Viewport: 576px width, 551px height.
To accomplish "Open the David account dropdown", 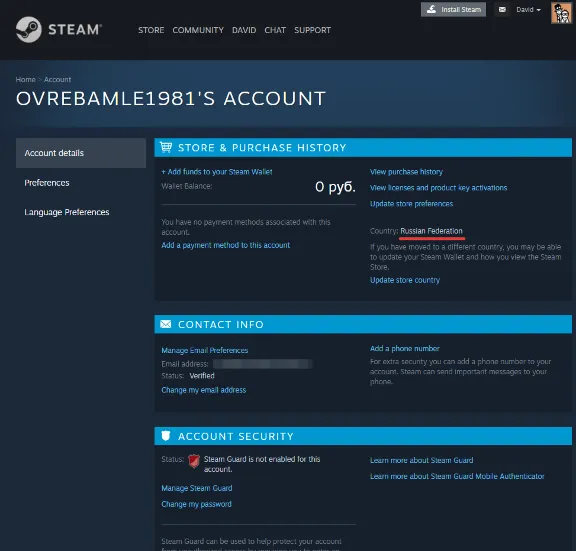I will (528, 10).
